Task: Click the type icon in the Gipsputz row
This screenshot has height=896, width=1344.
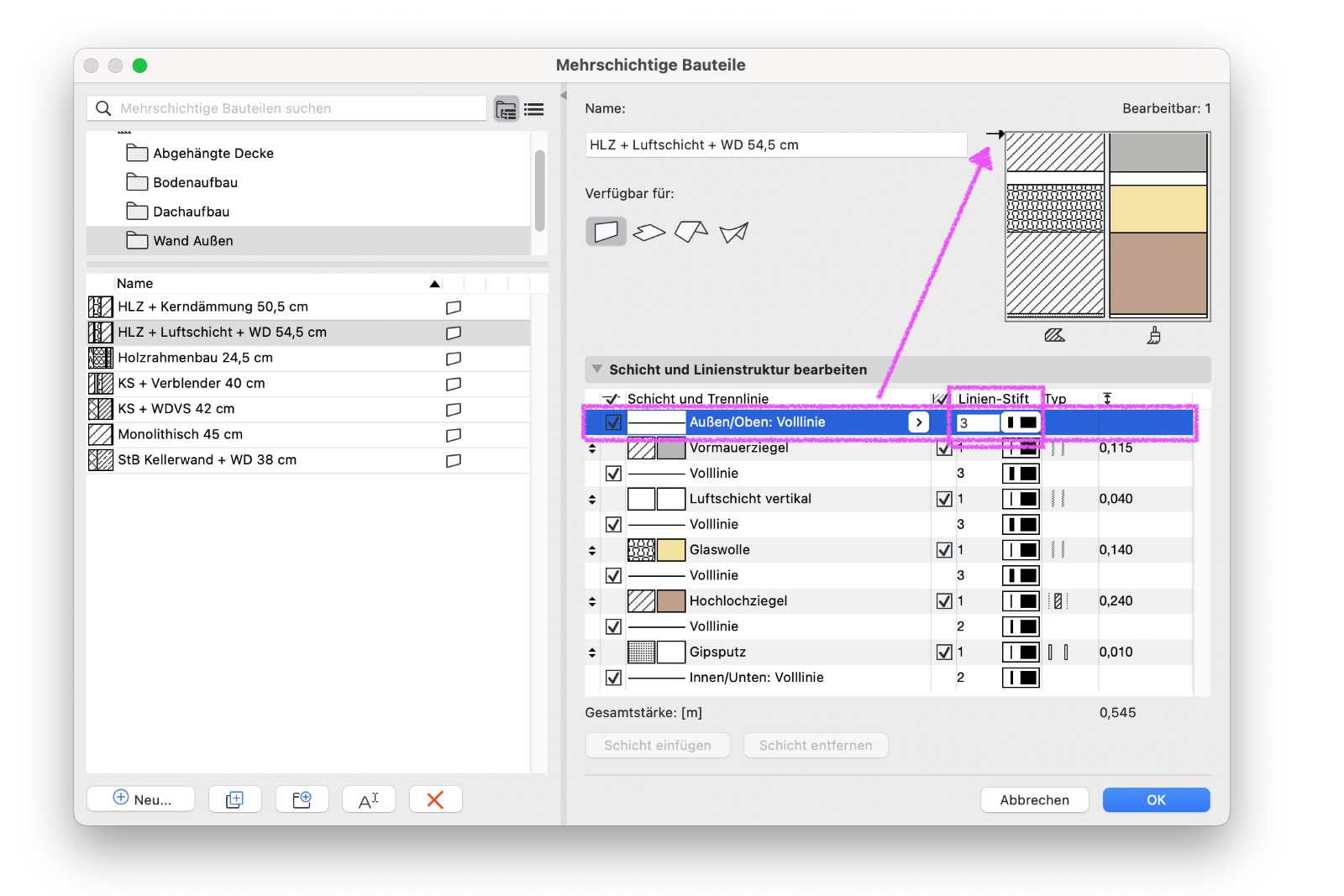Action: [x=1058, y=652]
